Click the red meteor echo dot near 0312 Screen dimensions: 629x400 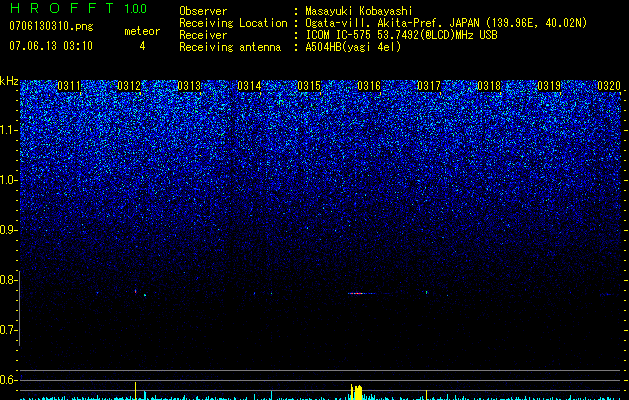click(x=136, y=291)
